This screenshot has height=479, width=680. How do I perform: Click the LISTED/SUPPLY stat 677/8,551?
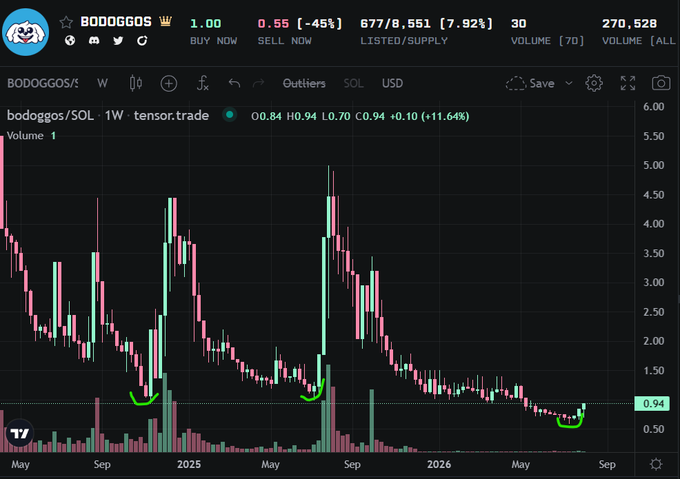[396, 23]
